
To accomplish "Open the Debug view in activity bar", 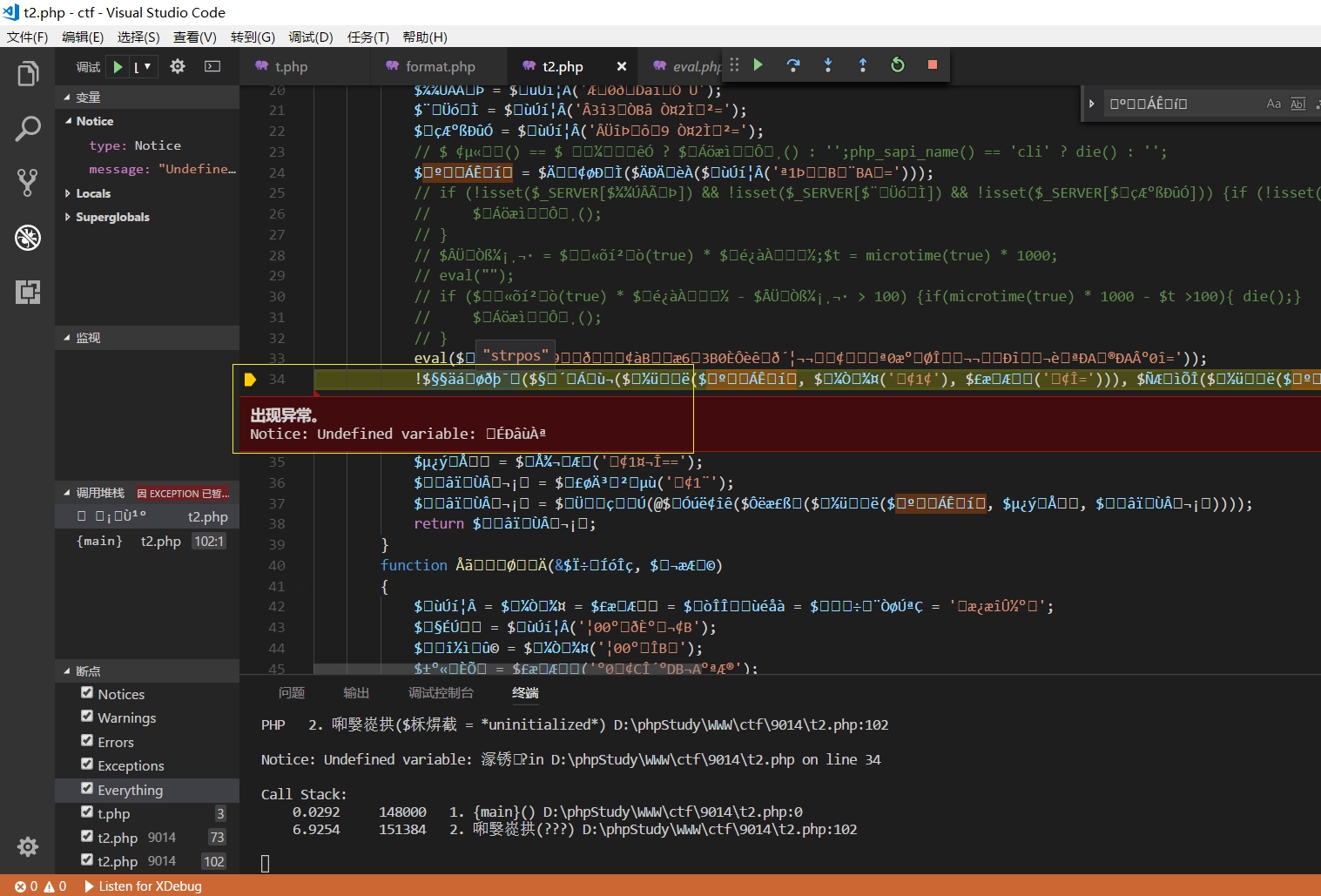I will pos(28,237).
